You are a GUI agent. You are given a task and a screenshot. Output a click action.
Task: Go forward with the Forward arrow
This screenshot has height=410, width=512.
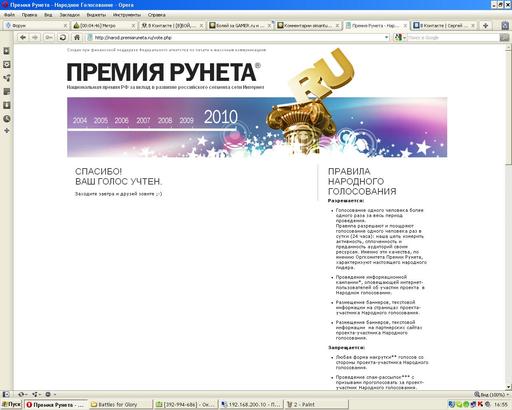(x=35, y=37)
